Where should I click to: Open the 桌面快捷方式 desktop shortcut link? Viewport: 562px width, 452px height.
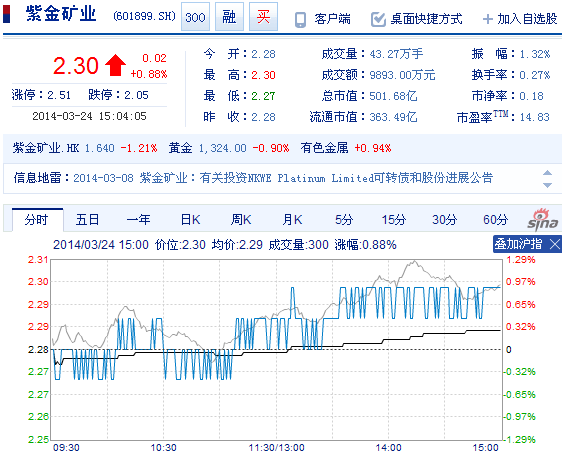[x=426, y=19]
